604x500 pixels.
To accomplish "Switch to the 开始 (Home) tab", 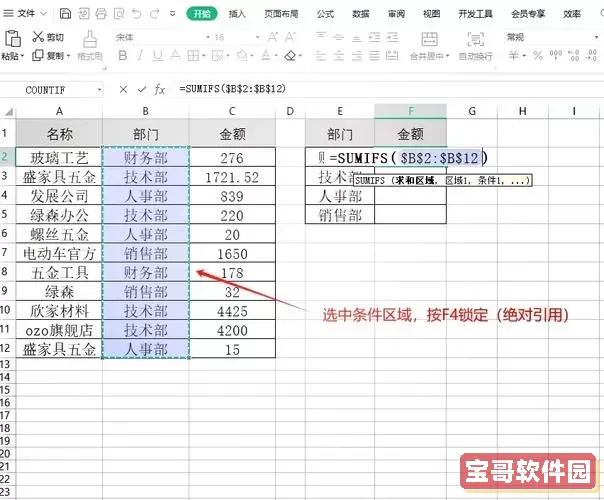I will [202, 14].
